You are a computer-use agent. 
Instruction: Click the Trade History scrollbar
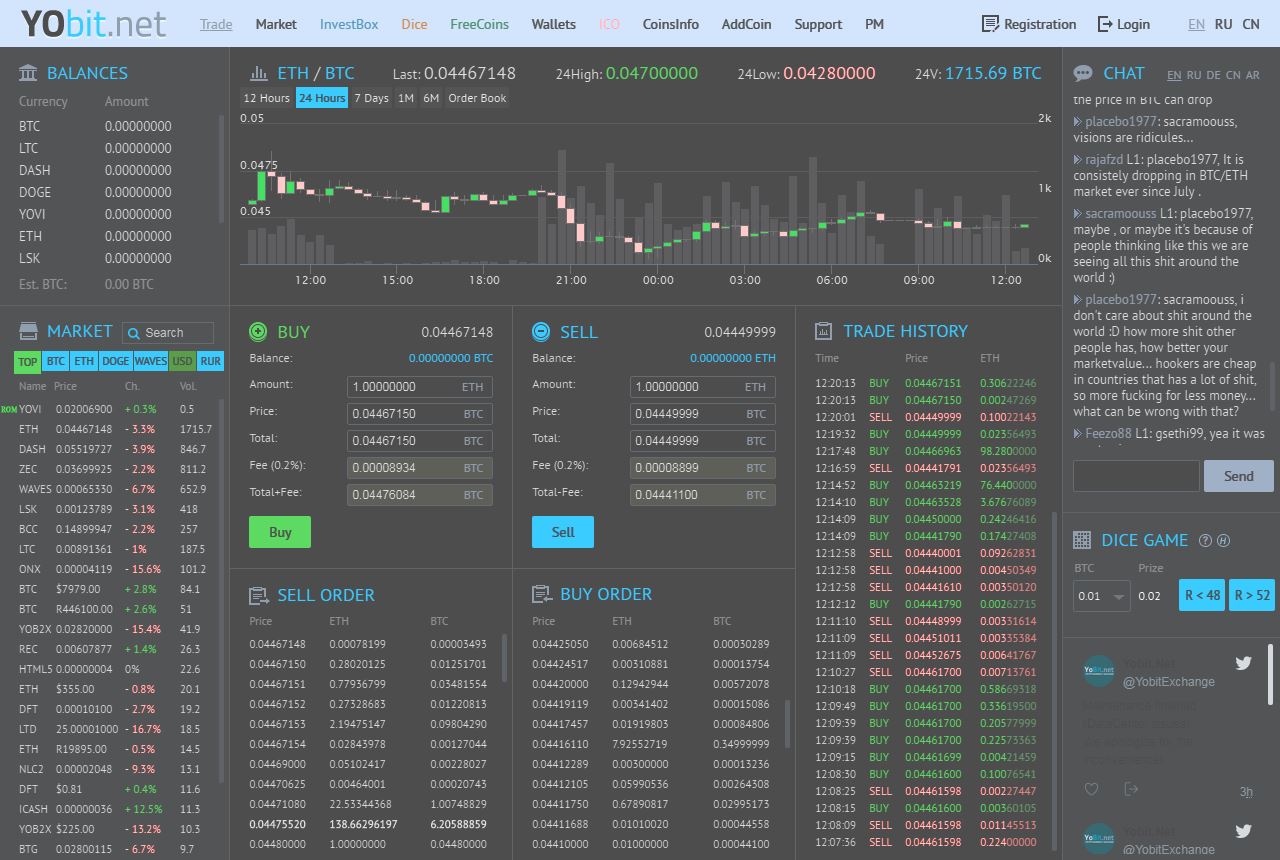tap(1054, 680)
